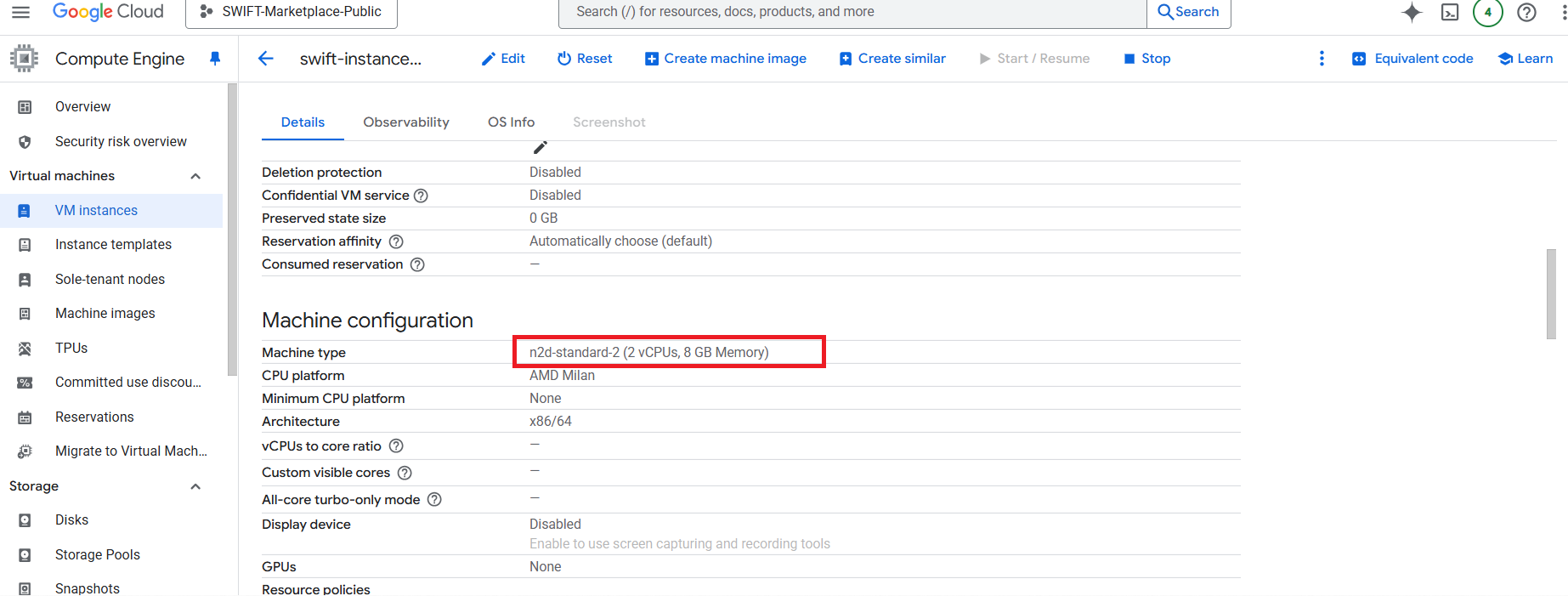
Task: Click the Overview sidebar icon
Action: point(25,107)
